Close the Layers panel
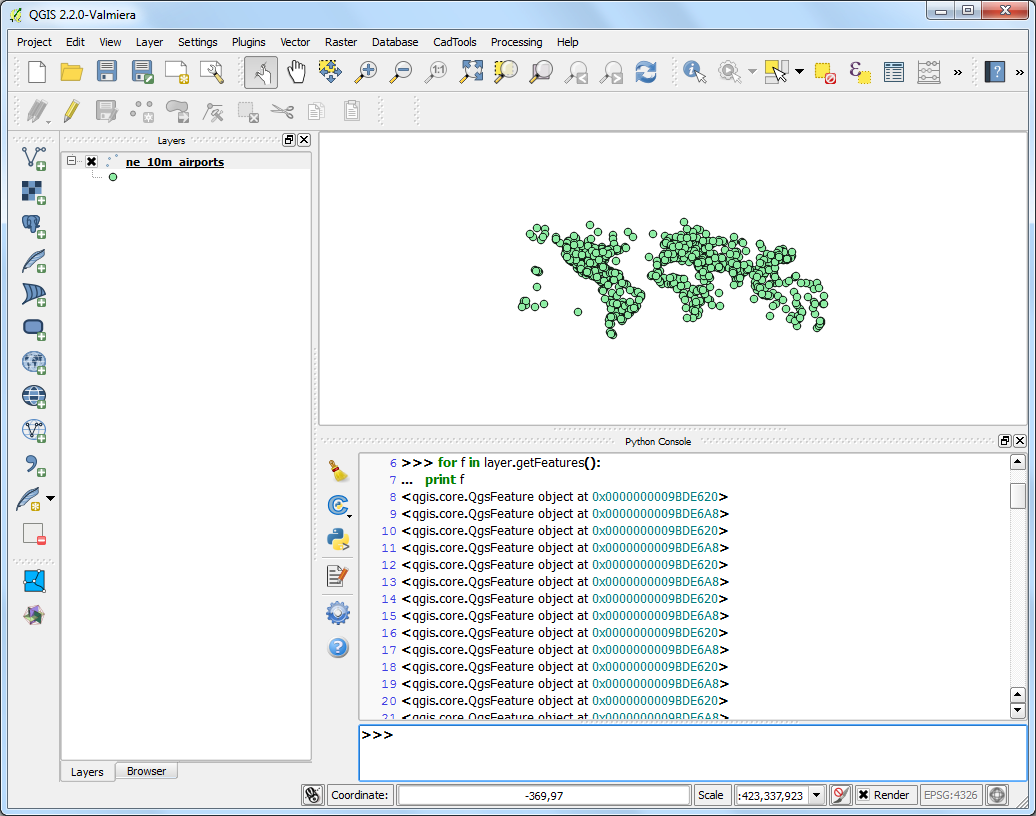The width and height of the screenshot is (1036, 816). pyautogui.click(x=304, y=139)
